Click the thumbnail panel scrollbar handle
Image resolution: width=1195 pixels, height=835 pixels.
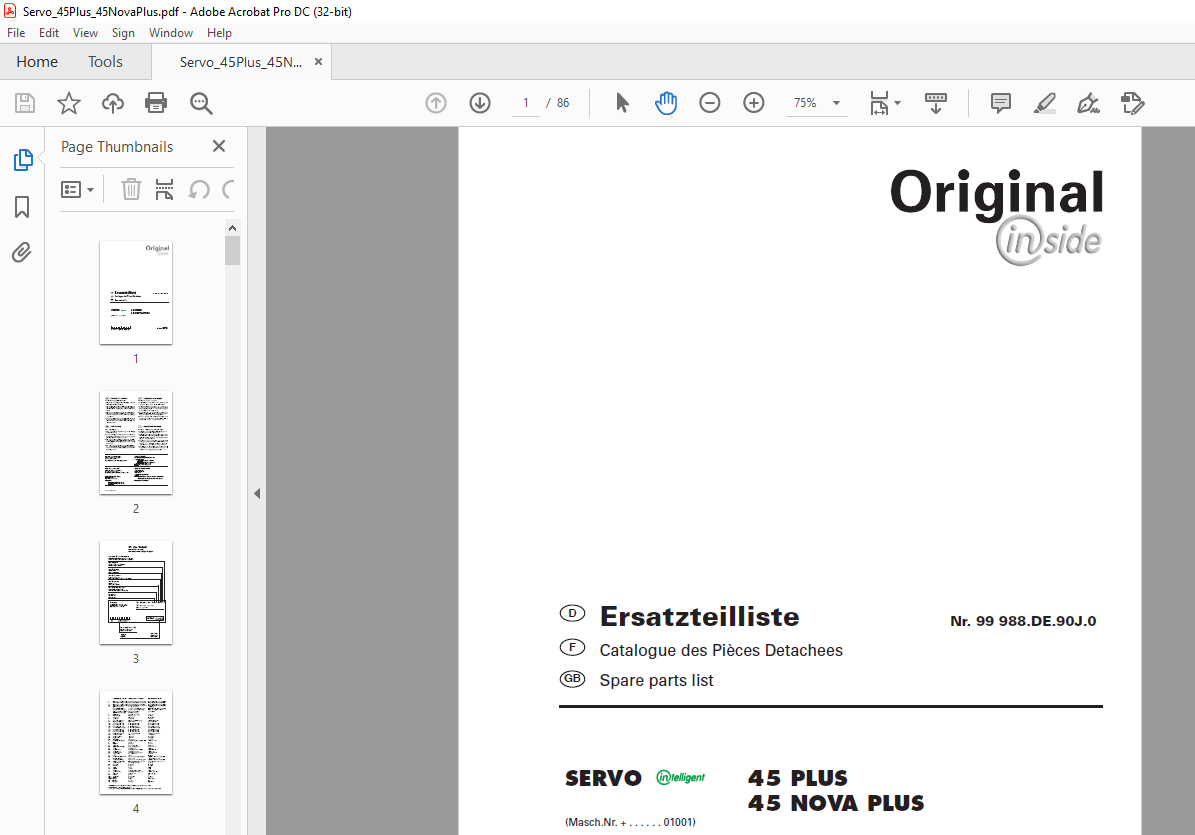[232, 251]
